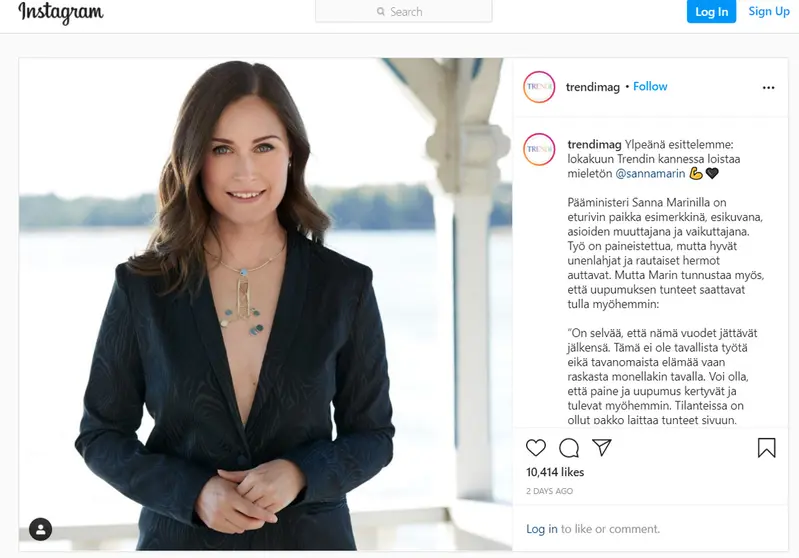View the 10,414 likes list
799x558 pixels.
point(555,472)
